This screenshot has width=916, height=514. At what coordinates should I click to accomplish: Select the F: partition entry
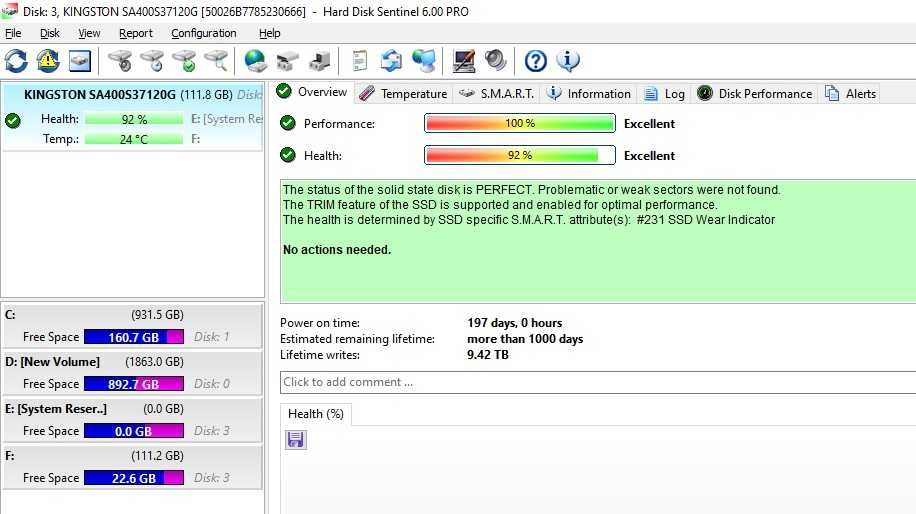click(x=133, y=466)
